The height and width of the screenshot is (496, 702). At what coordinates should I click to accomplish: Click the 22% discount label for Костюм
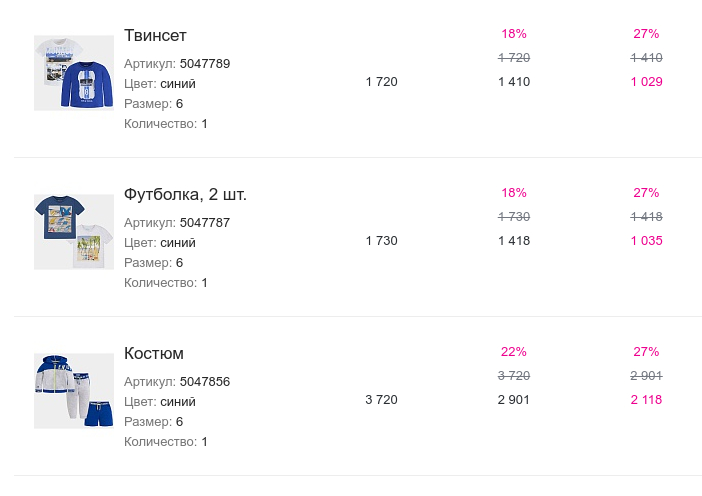click(x=514, y=352)
